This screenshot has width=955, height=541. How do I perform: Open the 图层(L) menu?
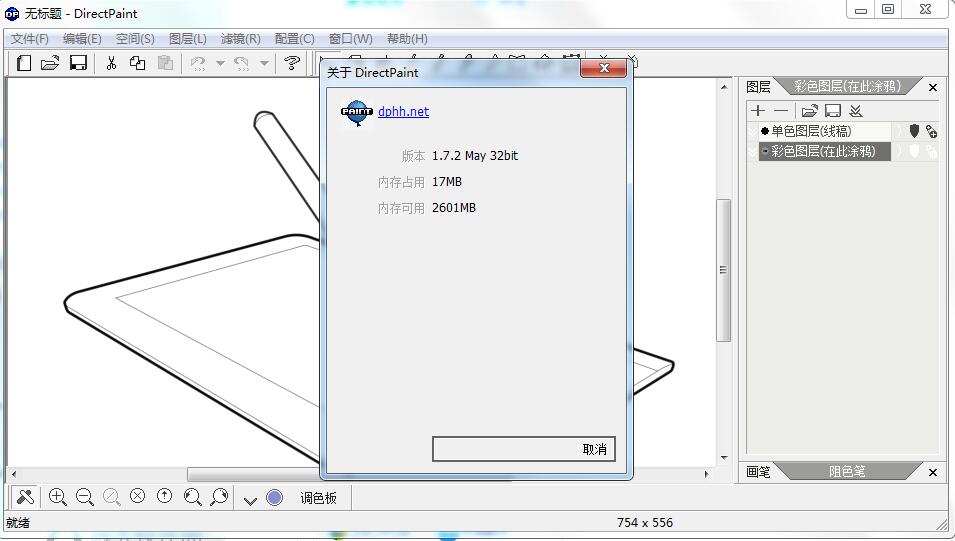point(188,39)
